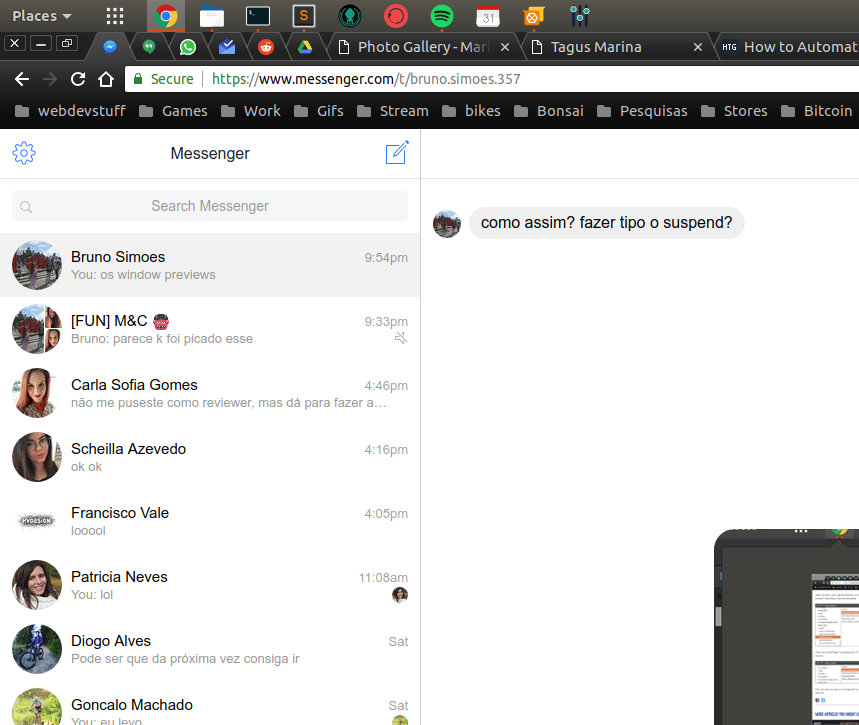Open the Gifs bookmarks folder

point(319,111)
